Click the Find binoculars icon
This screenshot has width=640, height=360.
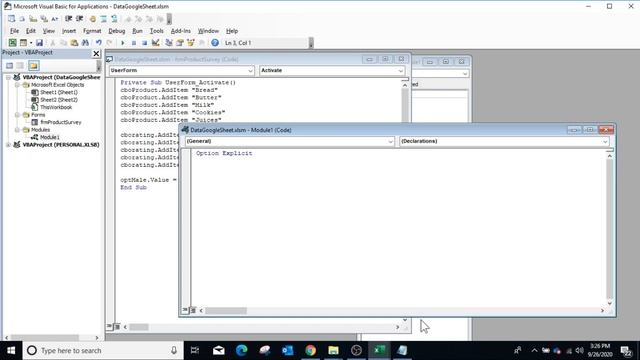point(85,42)
